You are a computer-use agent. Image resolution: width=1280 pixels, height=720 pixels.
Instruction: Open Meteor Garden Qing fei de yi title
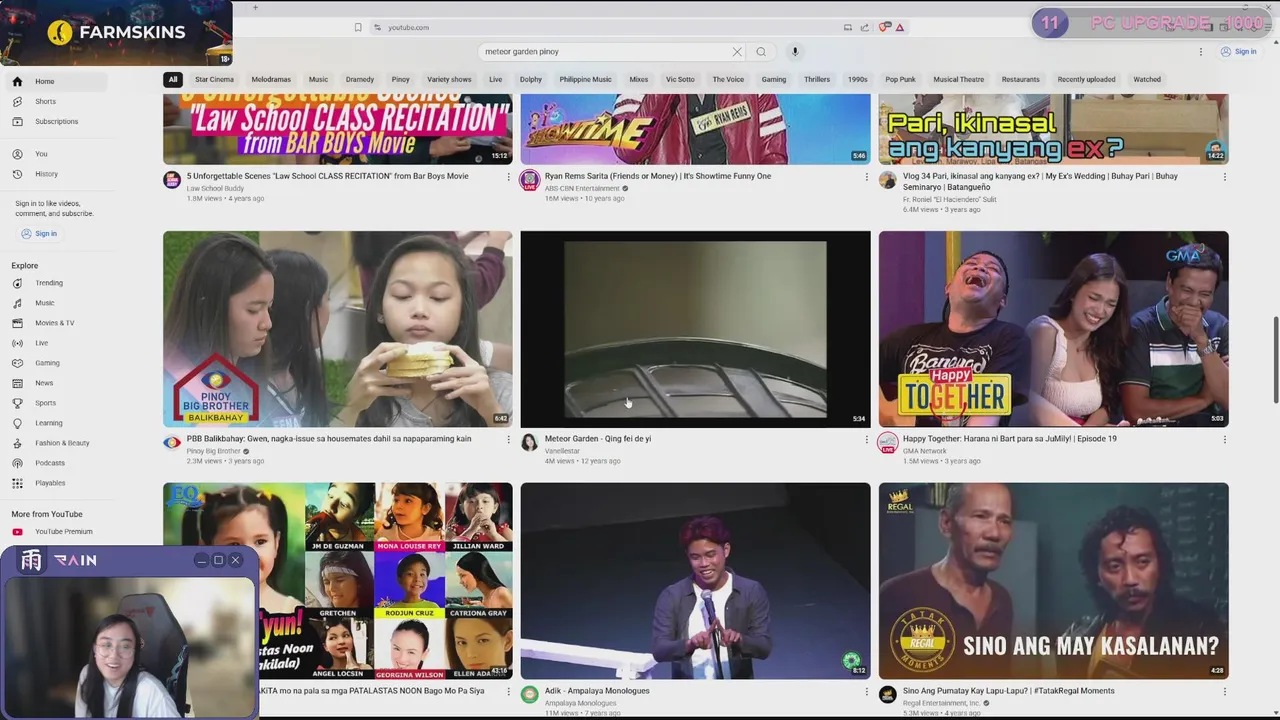click(x=598, y=439)
